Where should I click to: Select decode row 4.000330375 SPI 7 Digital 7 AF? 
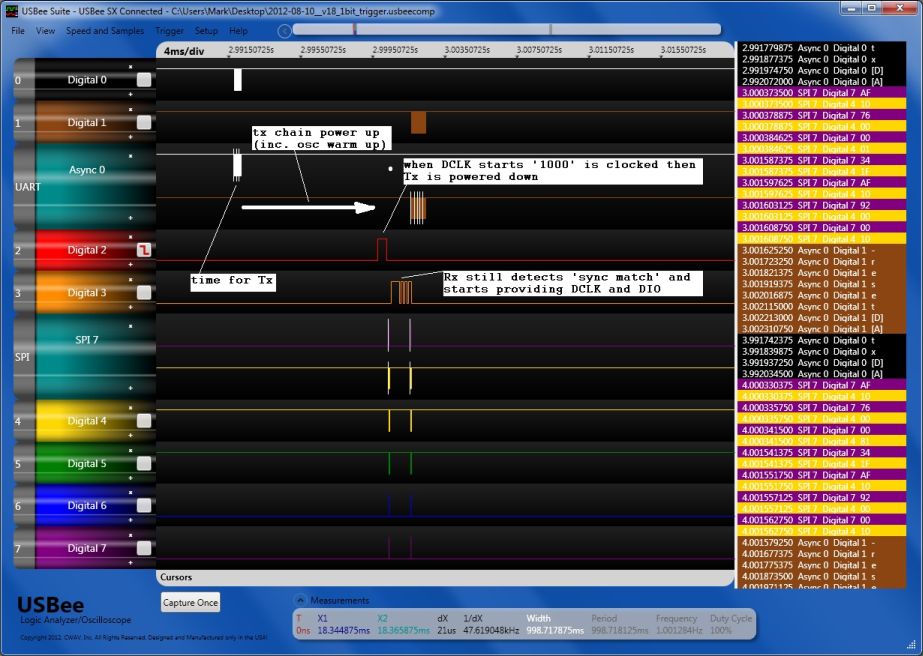click(821, 385)
